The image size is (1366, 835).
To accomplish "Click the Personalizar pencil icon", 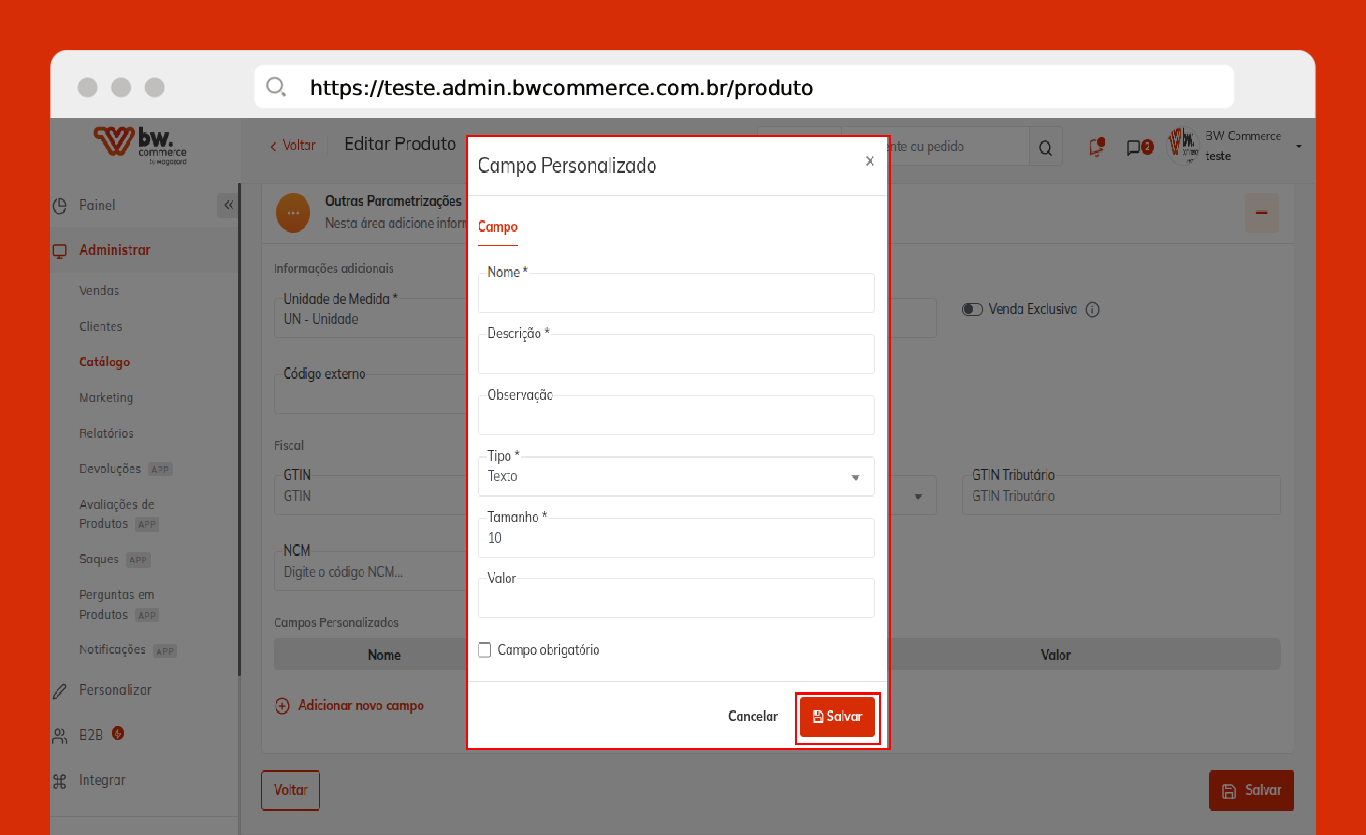I will pos(60,690).
